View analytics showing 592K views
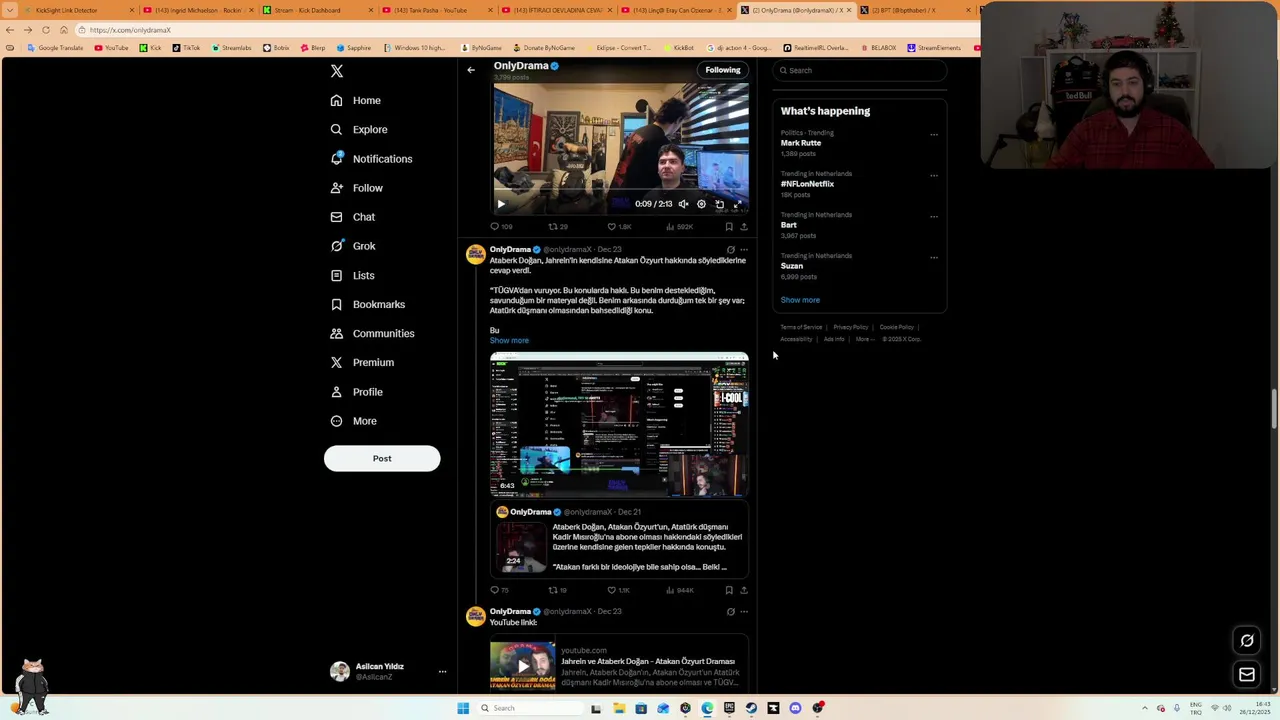 coord(679,227)
